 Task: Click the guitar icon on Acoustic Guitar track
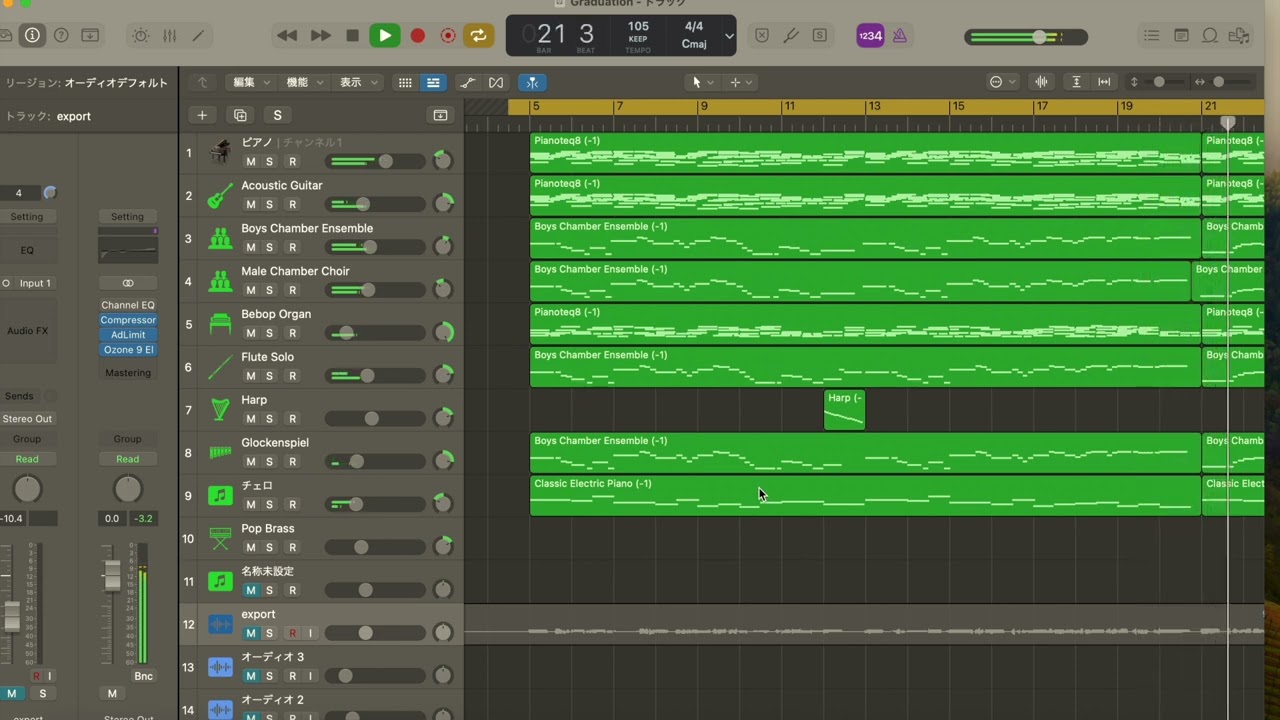coord(220,196)
